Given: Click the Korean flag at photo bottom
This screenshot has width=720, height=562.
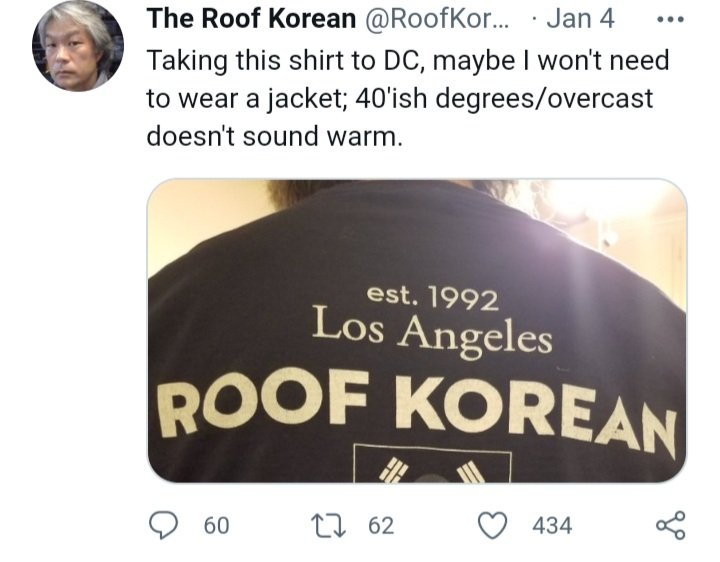Looking at the screenshot, I should click(x=432, y=464).
